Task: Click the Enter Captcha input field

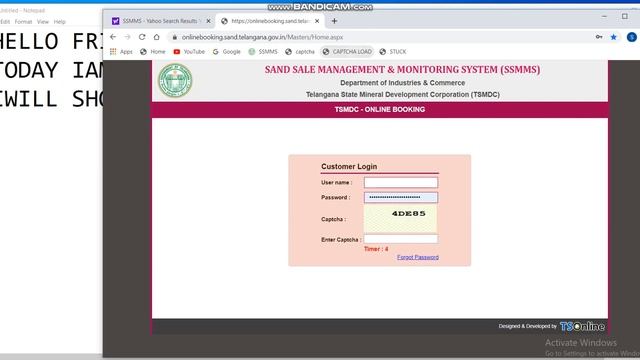Action: [401, 239]
